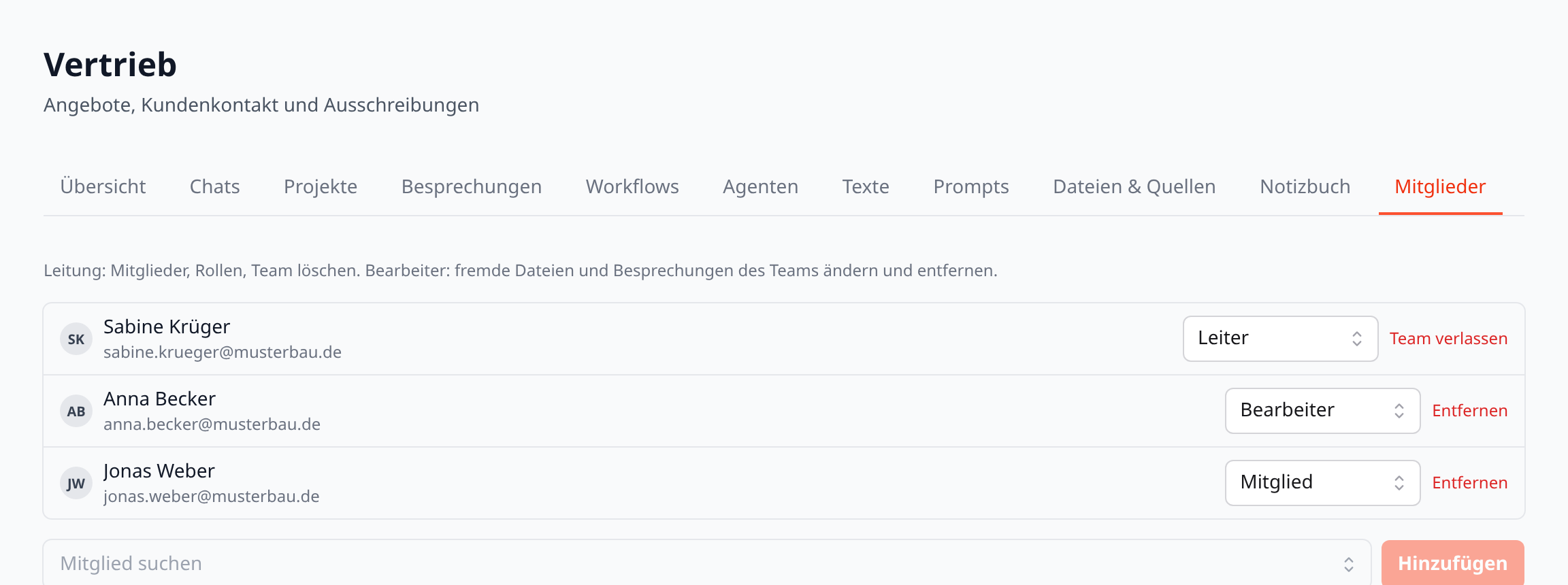Switch to the Texte tab
The width and height of the screenshot is (1568, 585).
866,186
